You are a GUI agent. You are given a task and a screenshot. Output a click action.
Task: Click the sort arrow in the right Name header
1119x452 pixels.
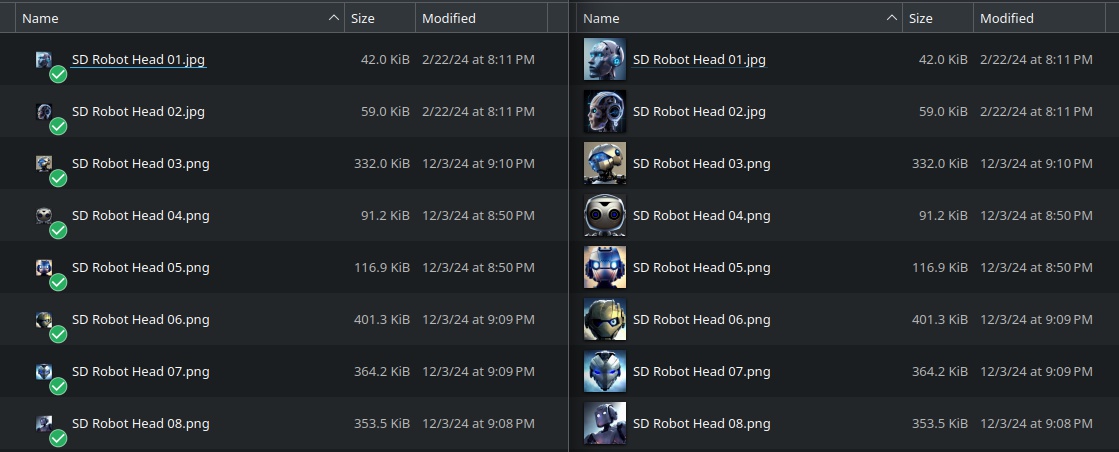coord(891,19)
